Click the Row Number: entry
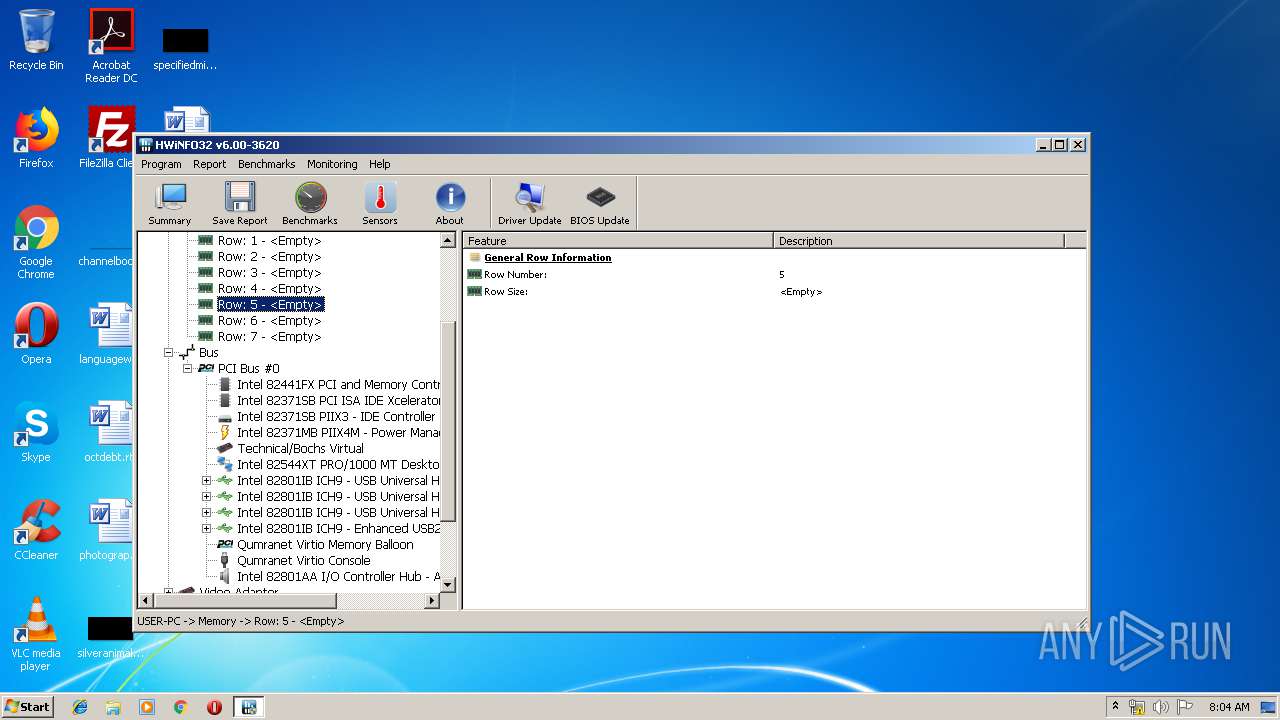Viewport: 1280px width, 720px height. (515, 275)
